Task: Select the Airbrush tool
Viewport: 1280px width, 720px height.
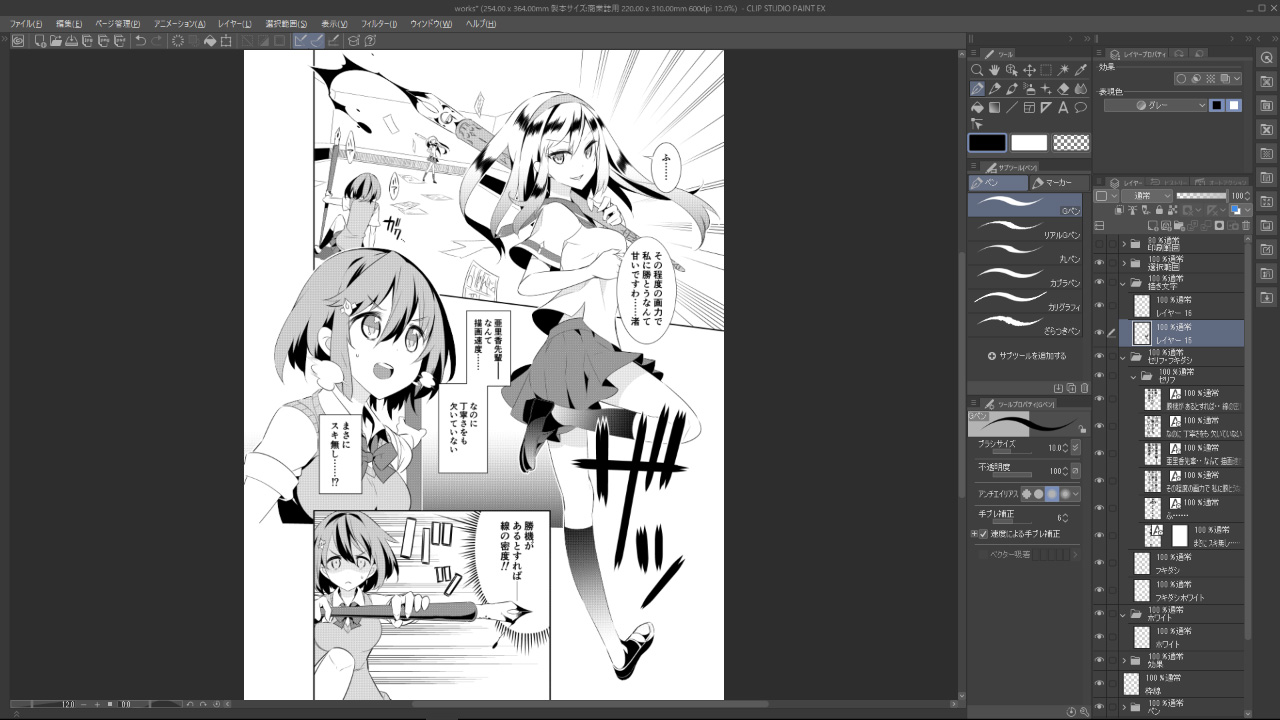Action: [1029, 89]
